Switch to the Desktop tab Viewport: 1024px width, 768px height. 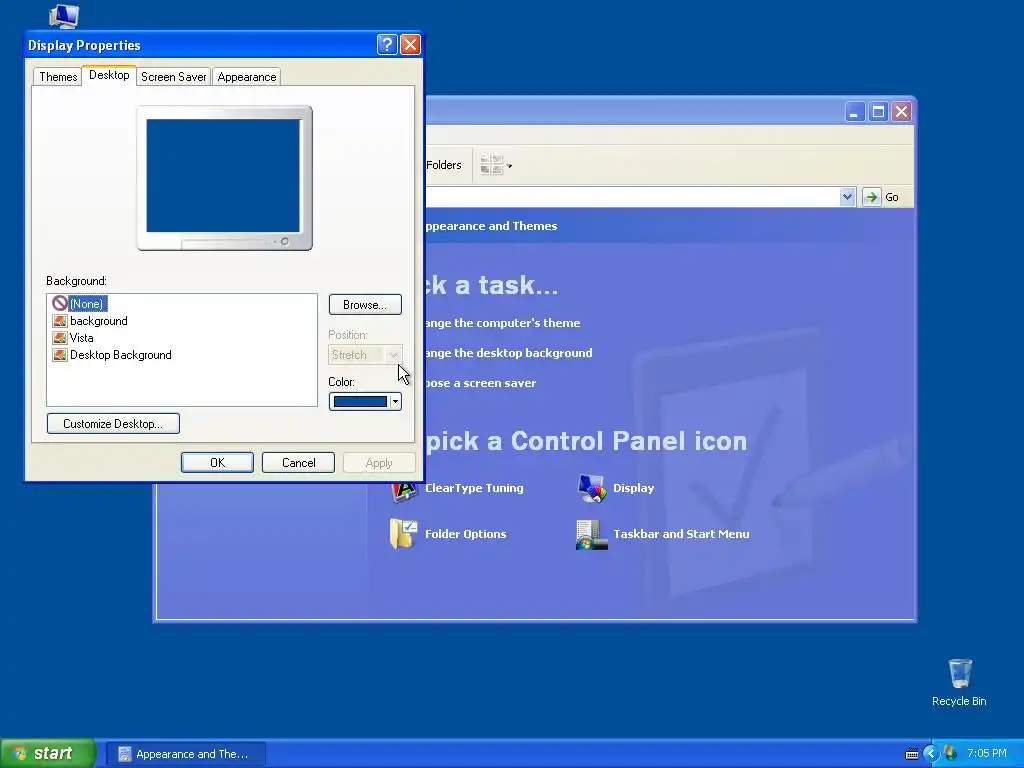(x=109, y=75)
